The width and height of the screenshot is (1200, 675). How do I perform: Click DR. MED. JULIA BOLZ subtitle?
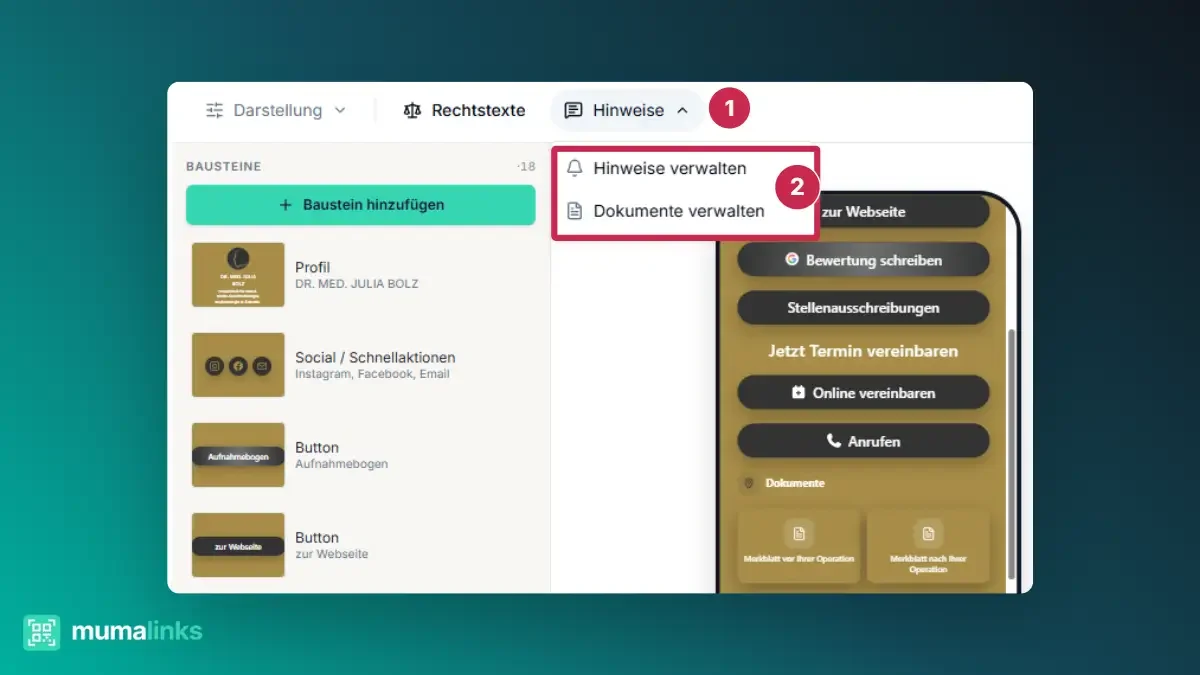pos(357,284)
